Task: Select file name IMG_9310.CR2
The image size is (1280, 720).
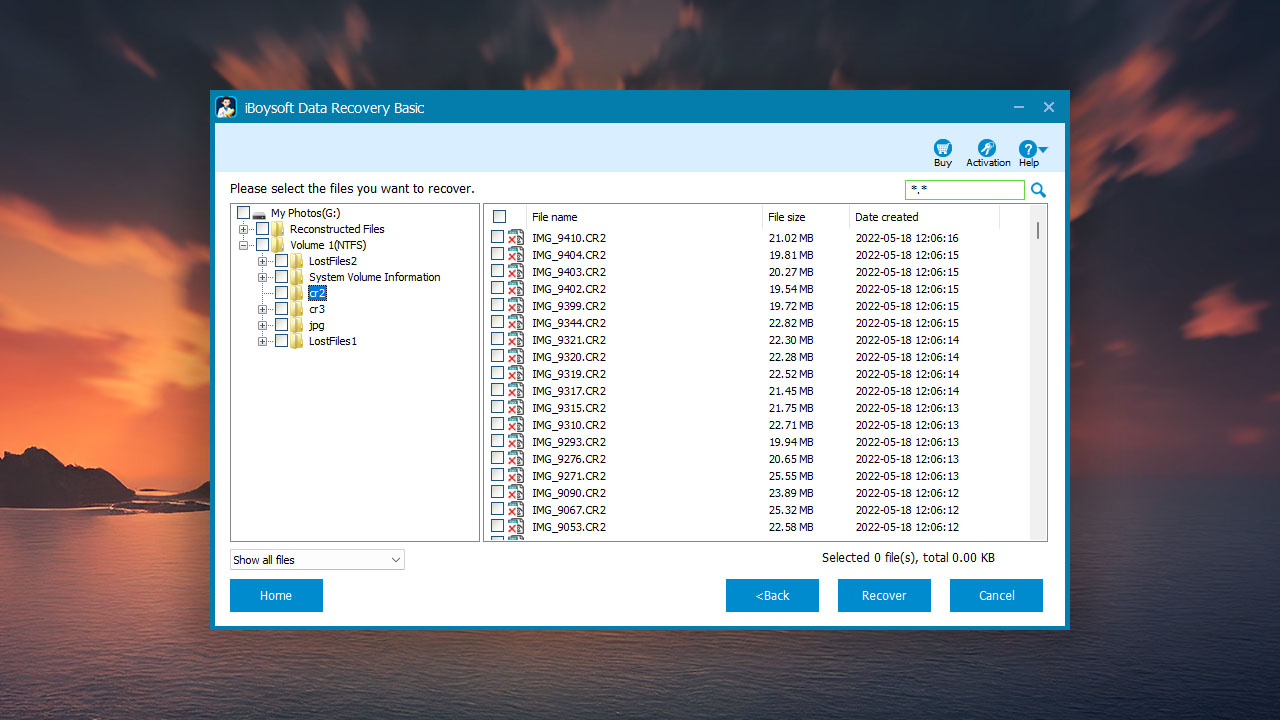Action: [x=569, y=425]
